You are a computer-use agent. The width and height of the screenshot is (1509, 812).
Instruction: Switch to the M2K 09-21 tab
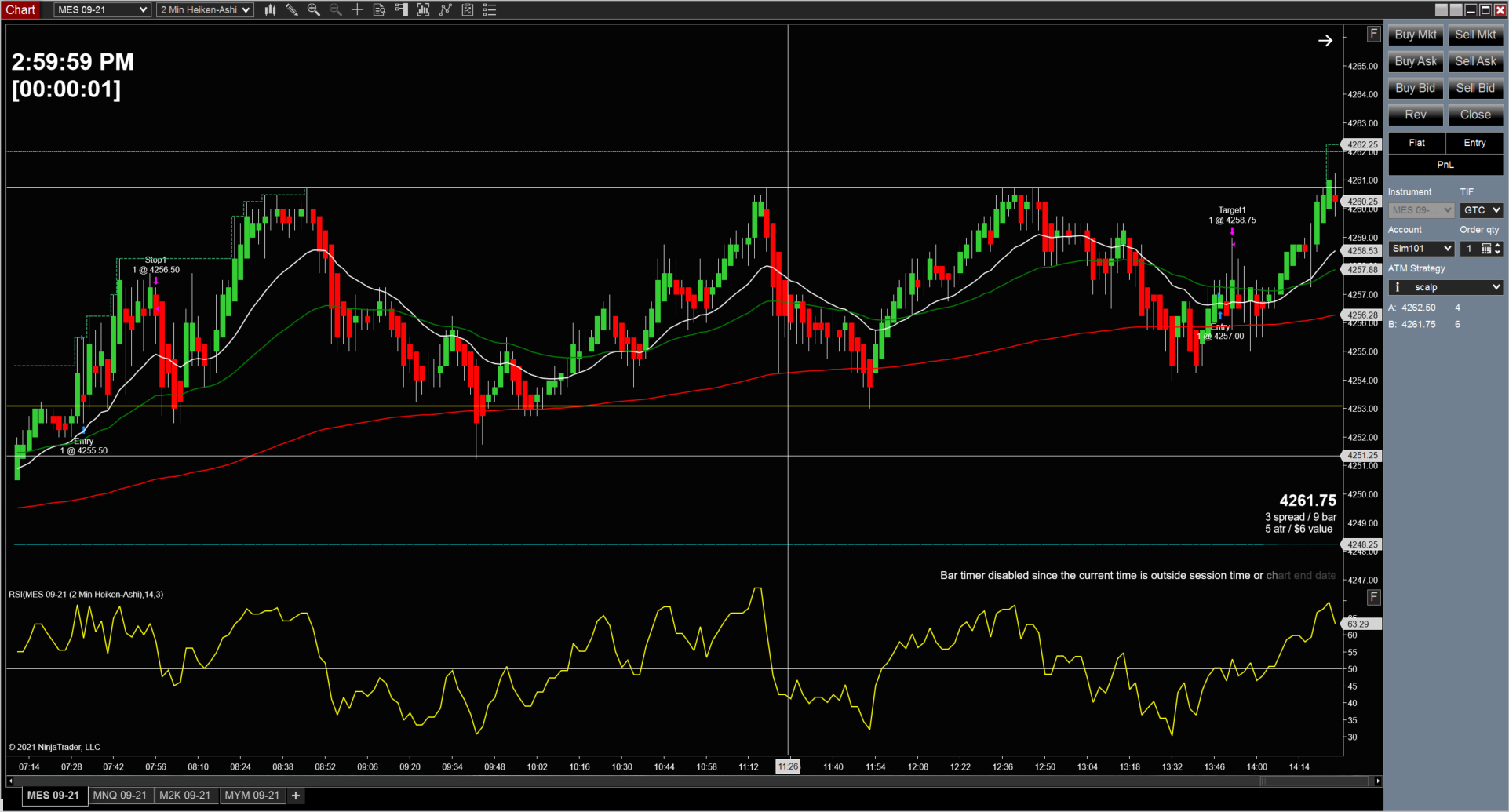(x=185, y=796)
